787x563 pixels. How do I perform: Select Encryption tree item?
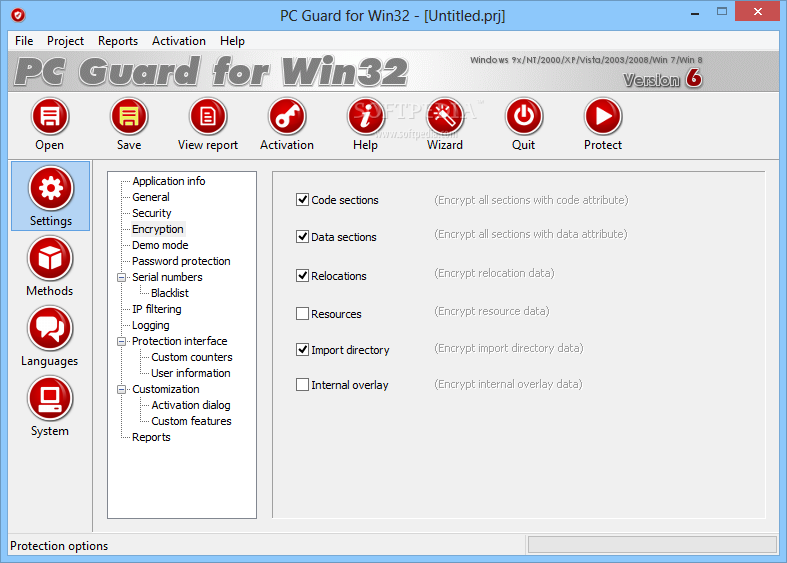(158, 229)
